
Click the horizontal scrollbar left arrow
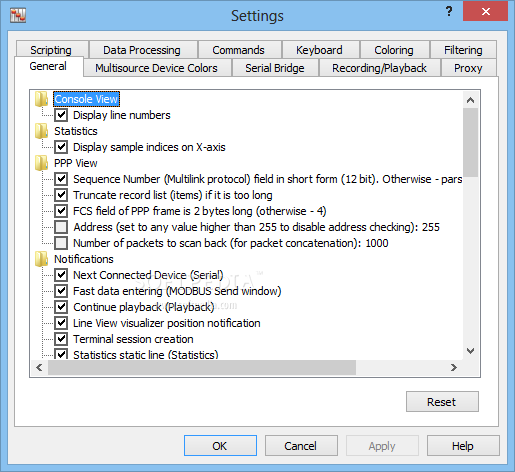pyautogui.click(x=39, y=367)
